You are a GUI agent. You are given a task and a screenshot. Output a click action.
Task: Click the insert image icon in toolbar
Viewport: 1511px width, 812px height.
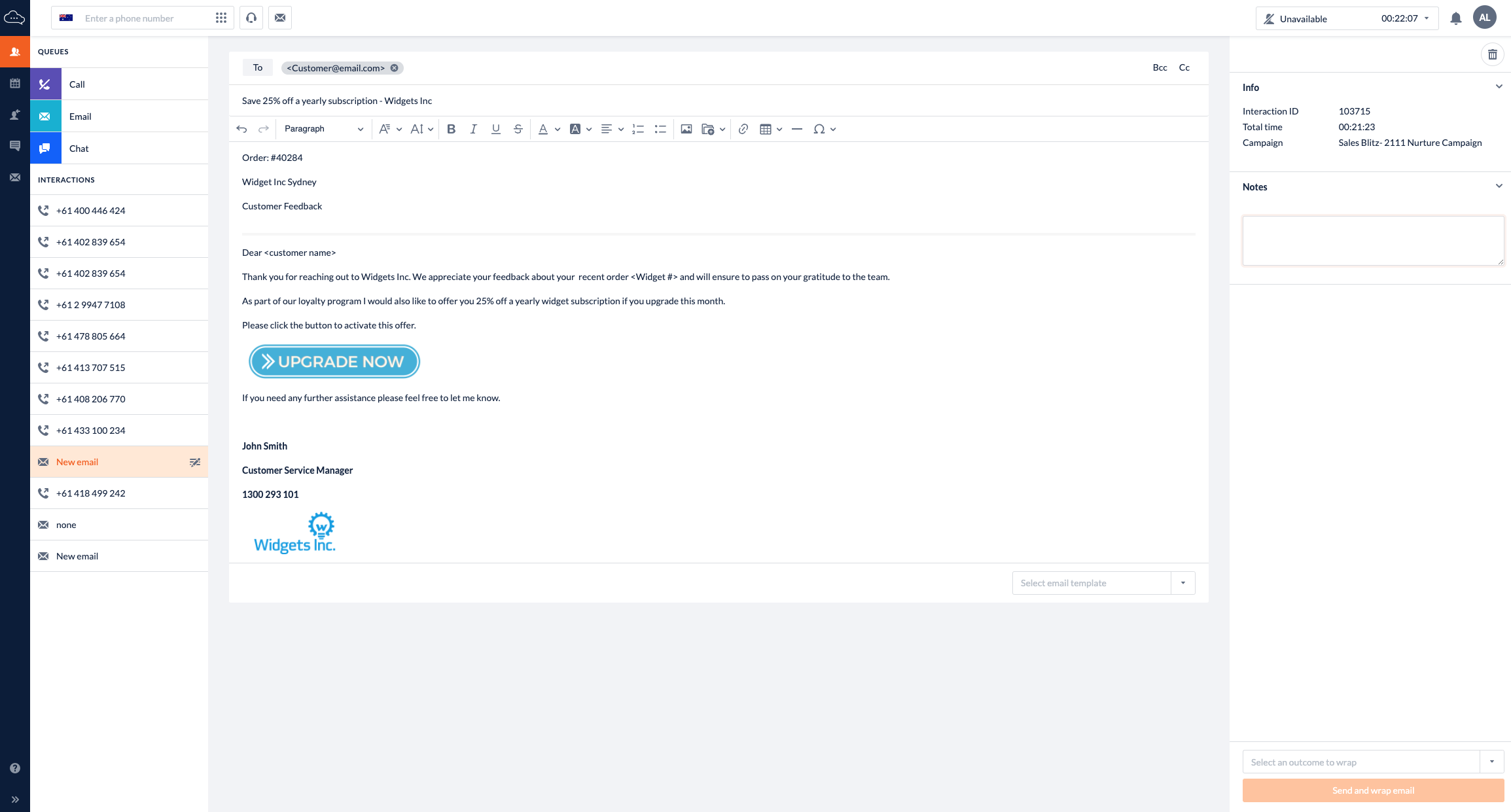coord(686,129)
